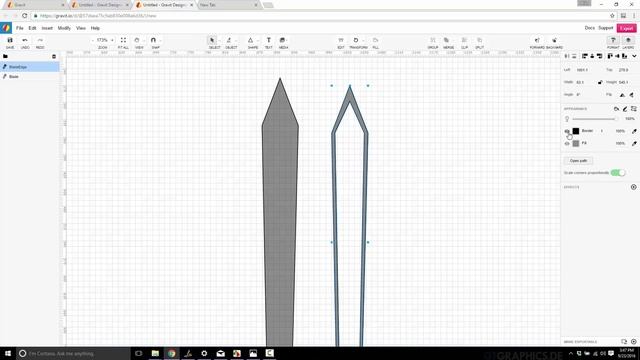This screenshot has width=640, height=360.
Task: Open the Modify menu
Action: [x=64, y=28]
